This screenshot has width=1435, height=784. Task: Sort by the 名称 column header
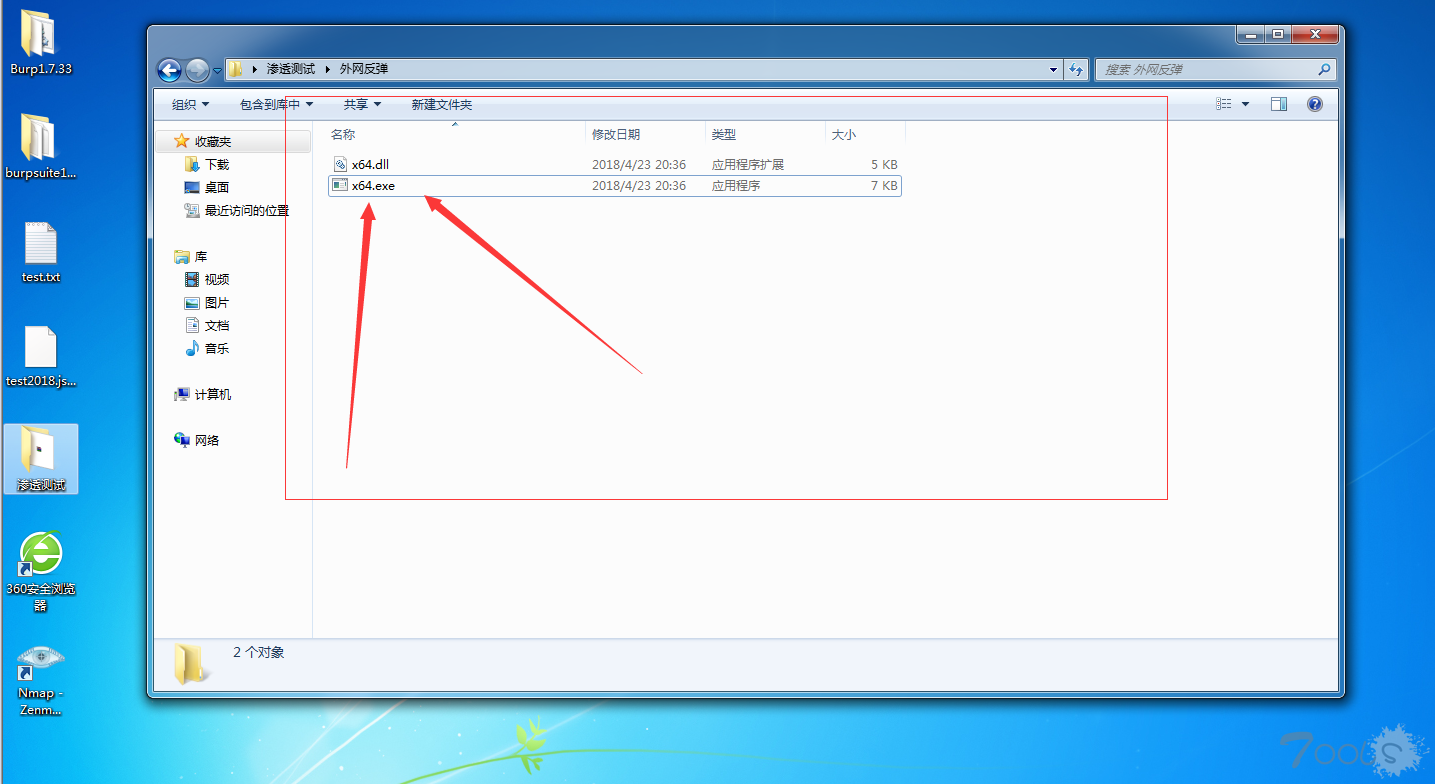[343, 134]
